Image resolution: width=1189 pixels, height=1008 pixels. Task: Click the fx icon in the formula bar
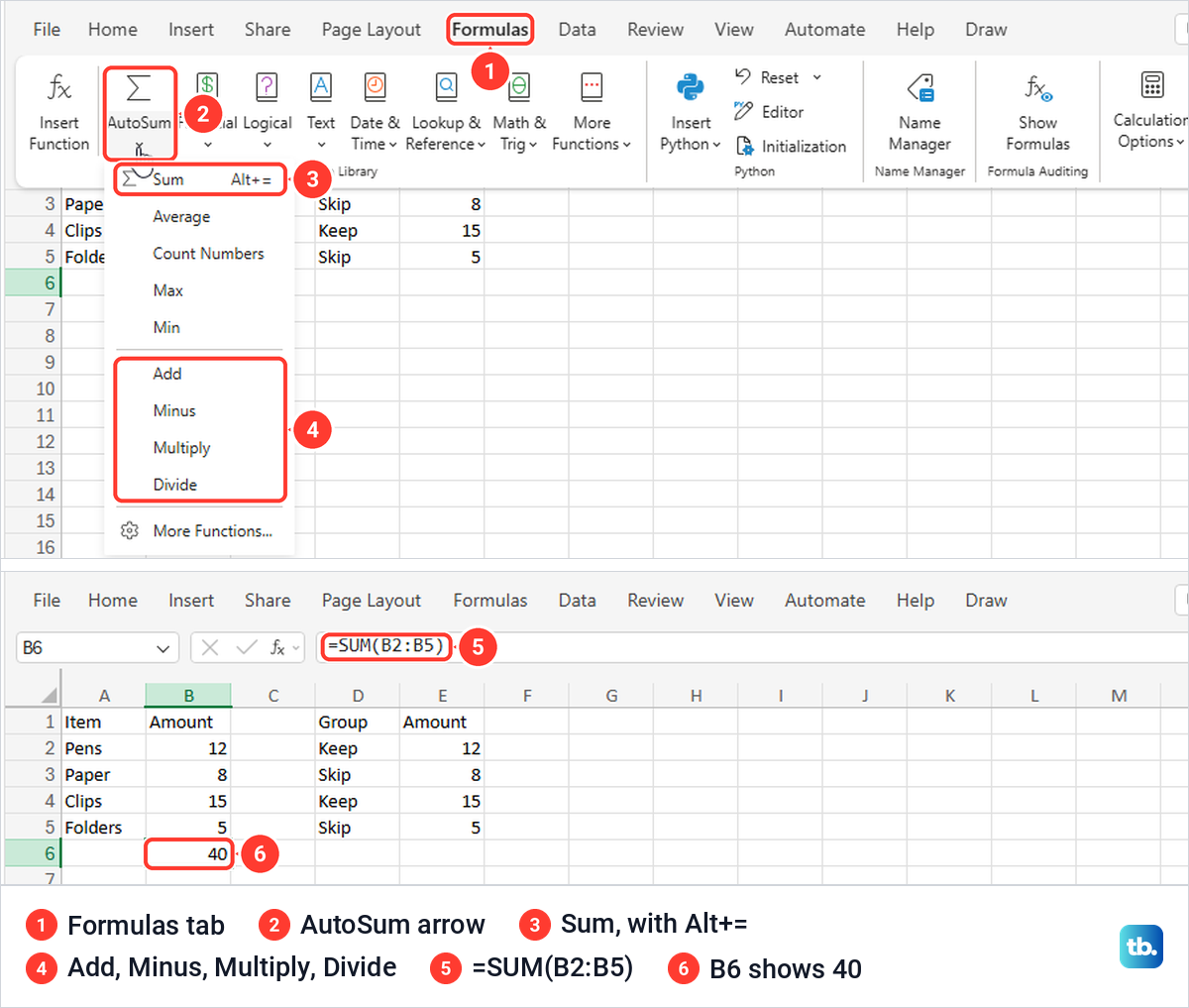coord(278,647)
